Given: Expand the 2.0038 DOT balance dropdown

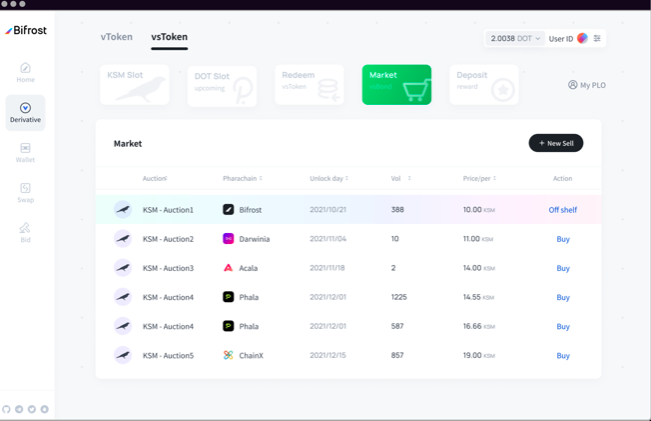Looking at the screenshot, I should (515, 38).
